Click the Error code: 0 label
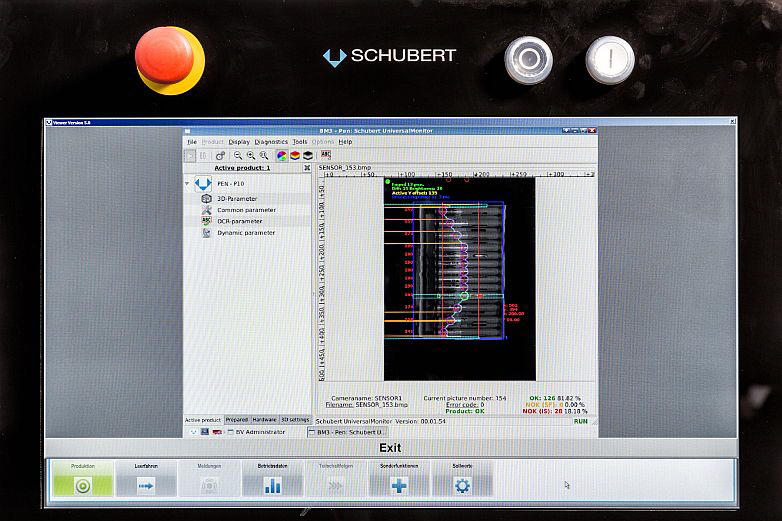The width and height of the screenshot is (782, 521). [465, 405]
